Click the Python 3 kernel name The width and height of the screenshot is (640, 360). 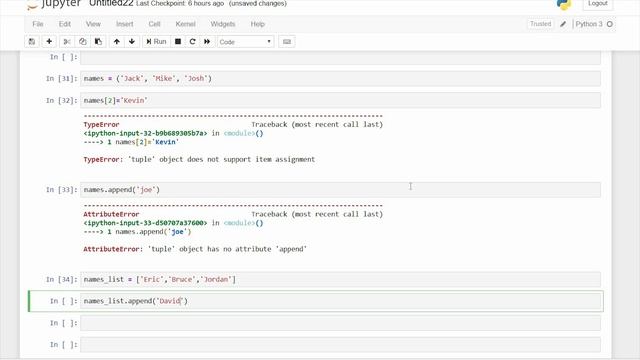(x=589, y=24)
